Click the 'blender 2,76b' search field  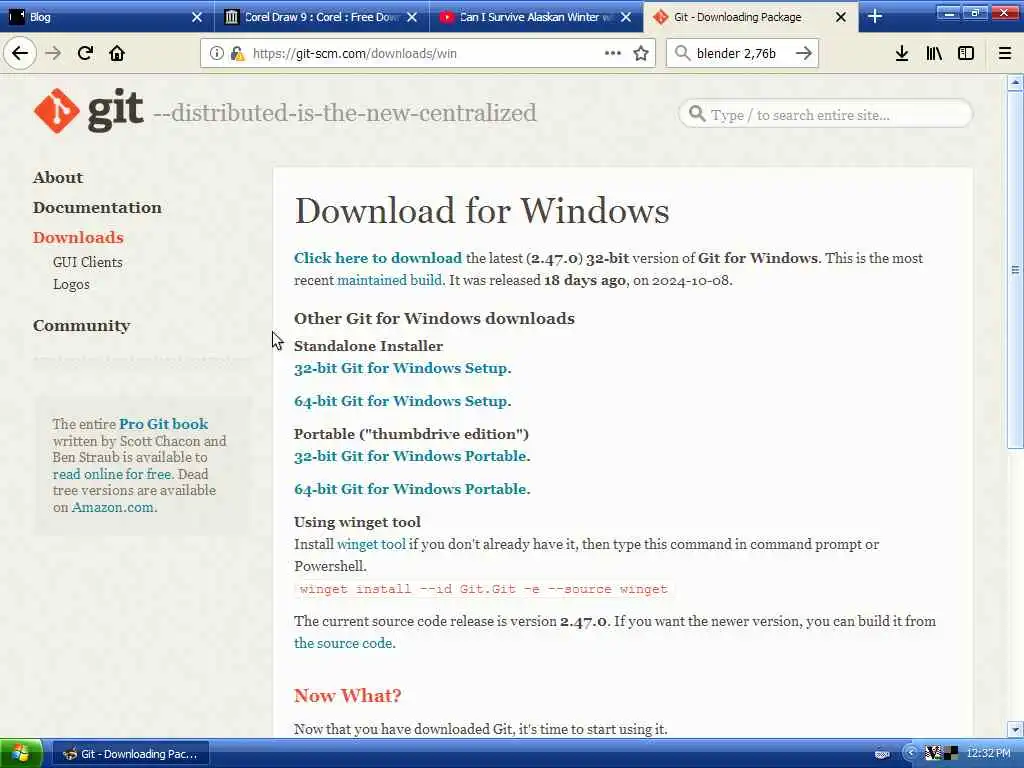pyautogui.click(x=741, y=54)
